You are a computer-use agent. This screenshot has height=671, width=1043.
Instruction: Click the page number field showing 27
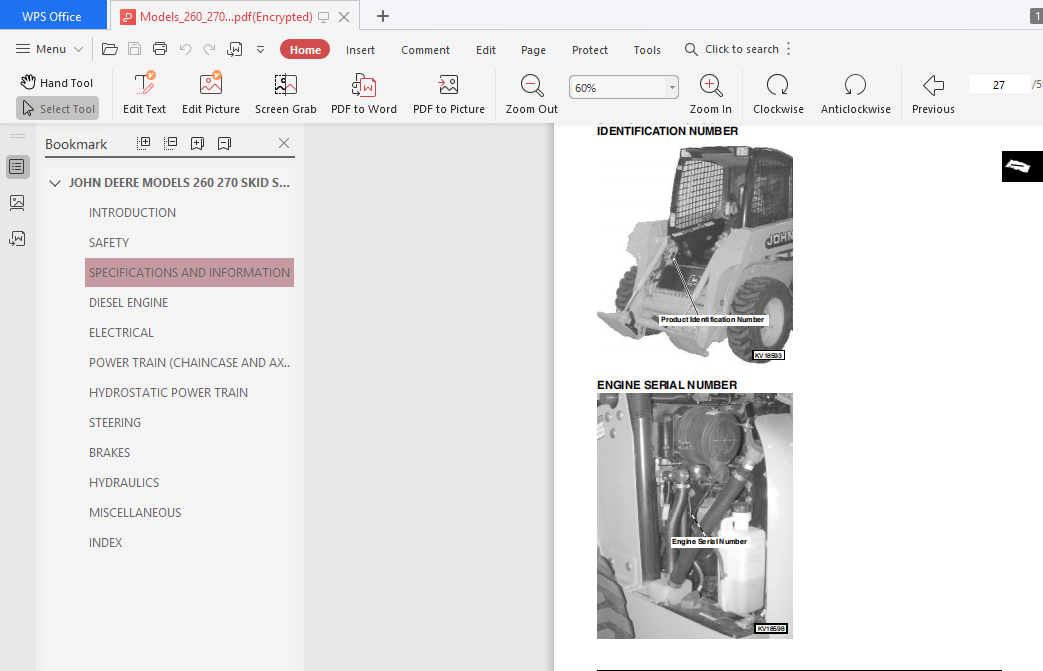pyautogui.click(x=998, y=85)
